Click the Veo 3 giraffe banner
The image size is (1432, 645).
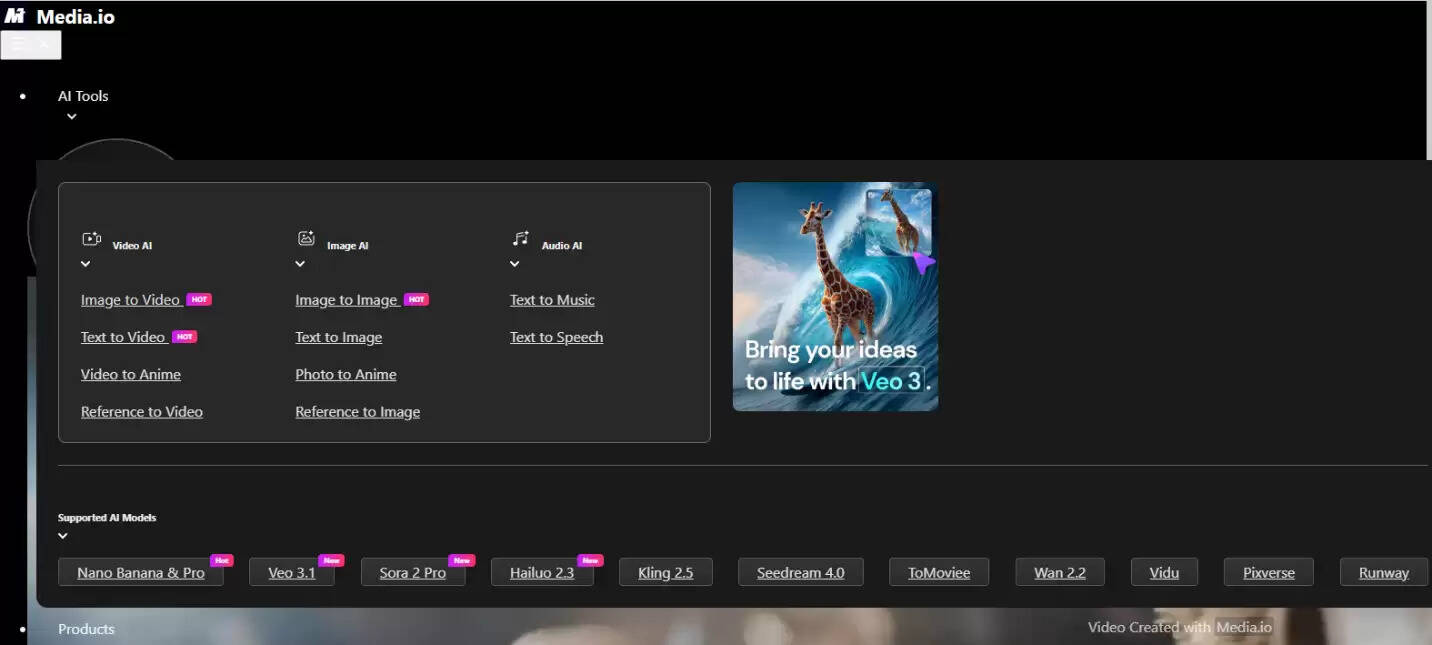[x=835, y=297]
